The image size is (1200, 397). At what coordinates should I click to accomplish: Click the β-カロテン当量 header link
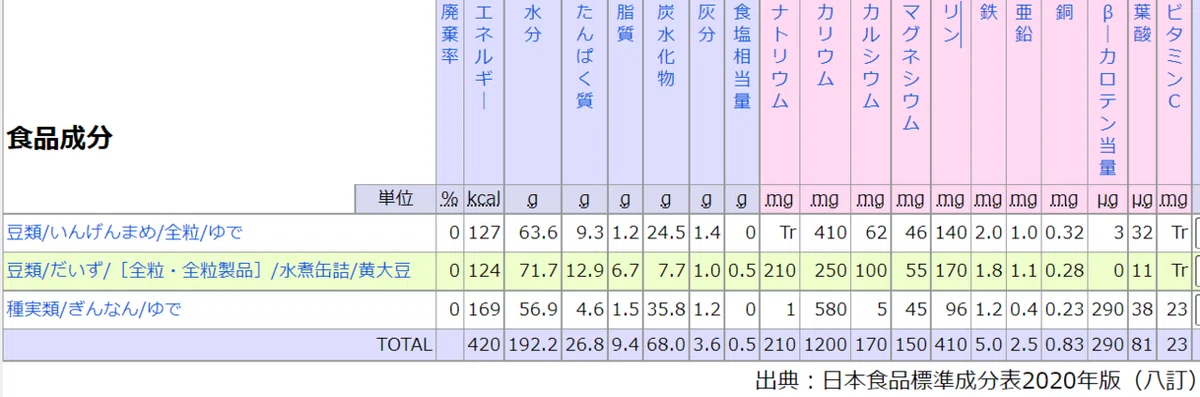coord(1107,90)
